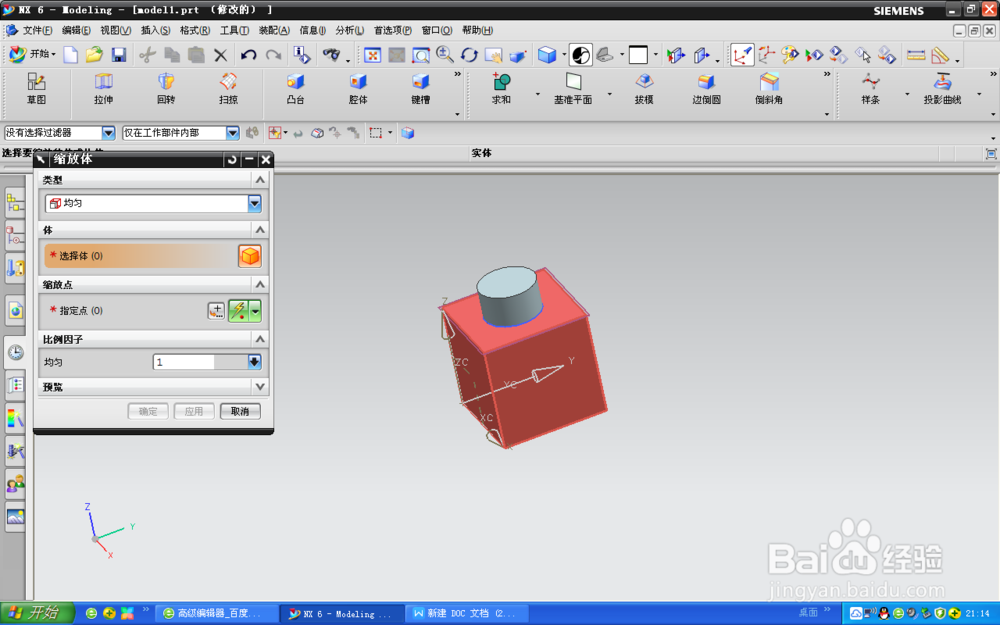Viewport: 1000px width, 625px height.
Task: Open the 文件(F) menu
Action: tap(37, 30)
